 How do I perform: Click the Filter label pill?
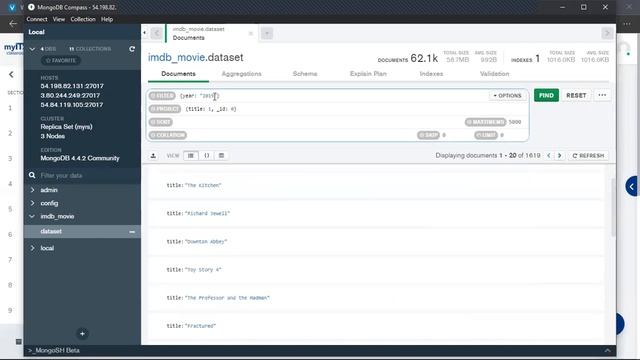click(162, 96)
